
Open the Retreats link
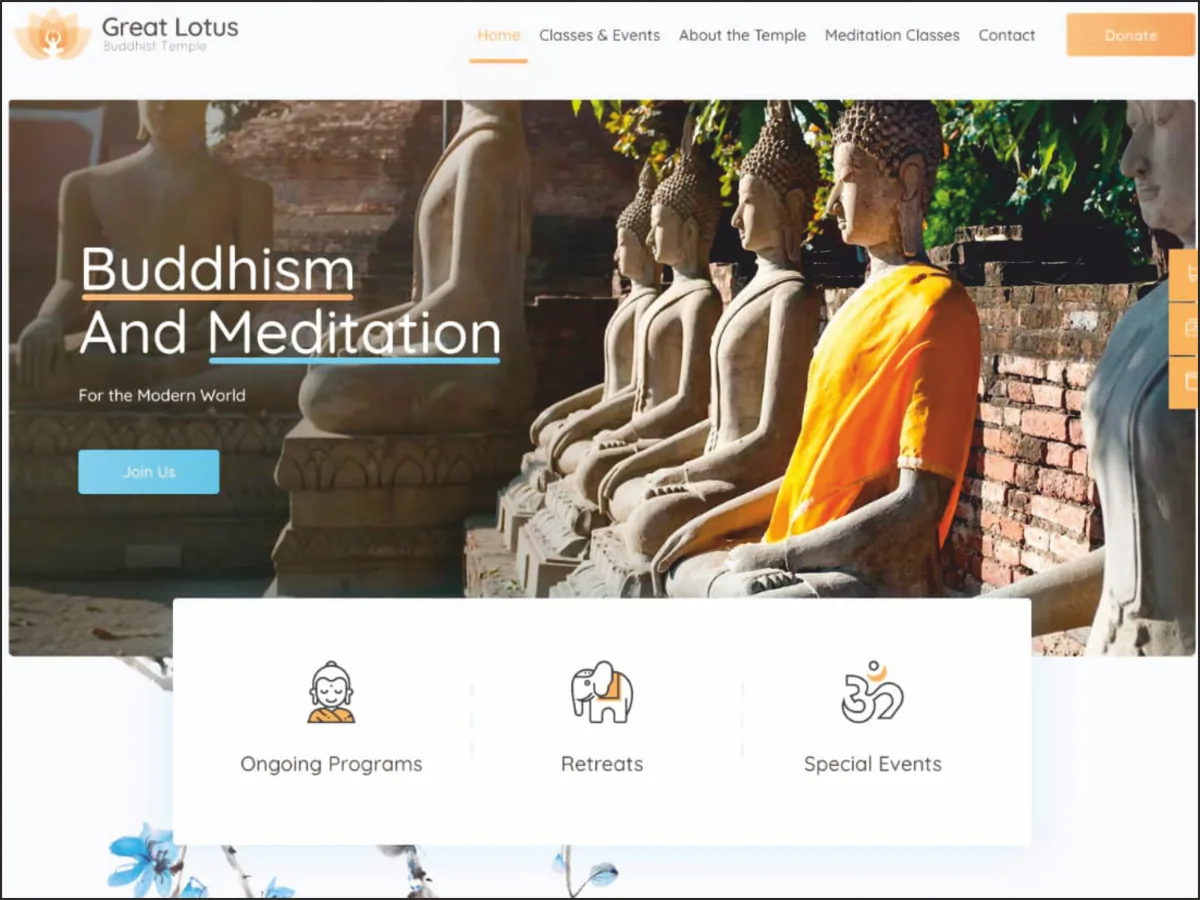click(x=602, y=764)
